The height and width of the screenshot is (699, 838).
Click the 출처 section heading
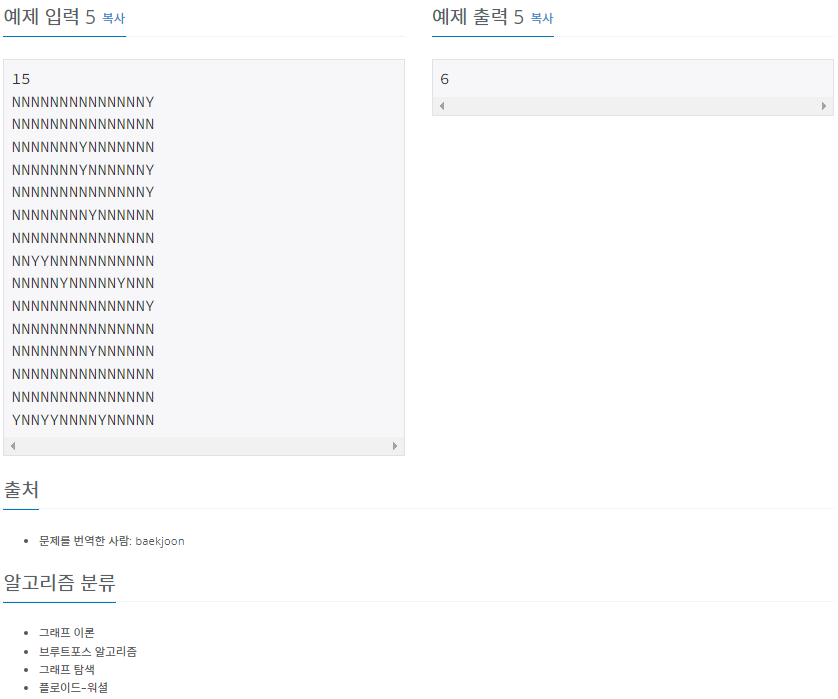(x=21, y=490)
